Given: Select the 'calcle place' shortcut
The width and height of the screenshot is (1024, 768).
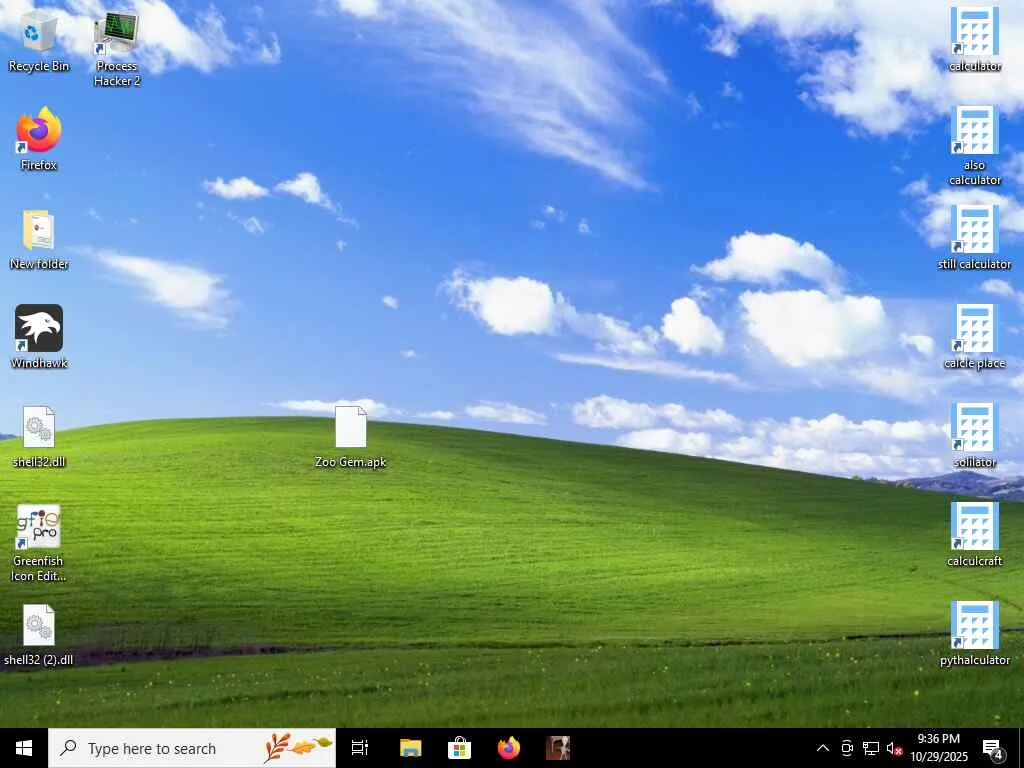Looking at the screenshot, I should click(x=974, y=337).
